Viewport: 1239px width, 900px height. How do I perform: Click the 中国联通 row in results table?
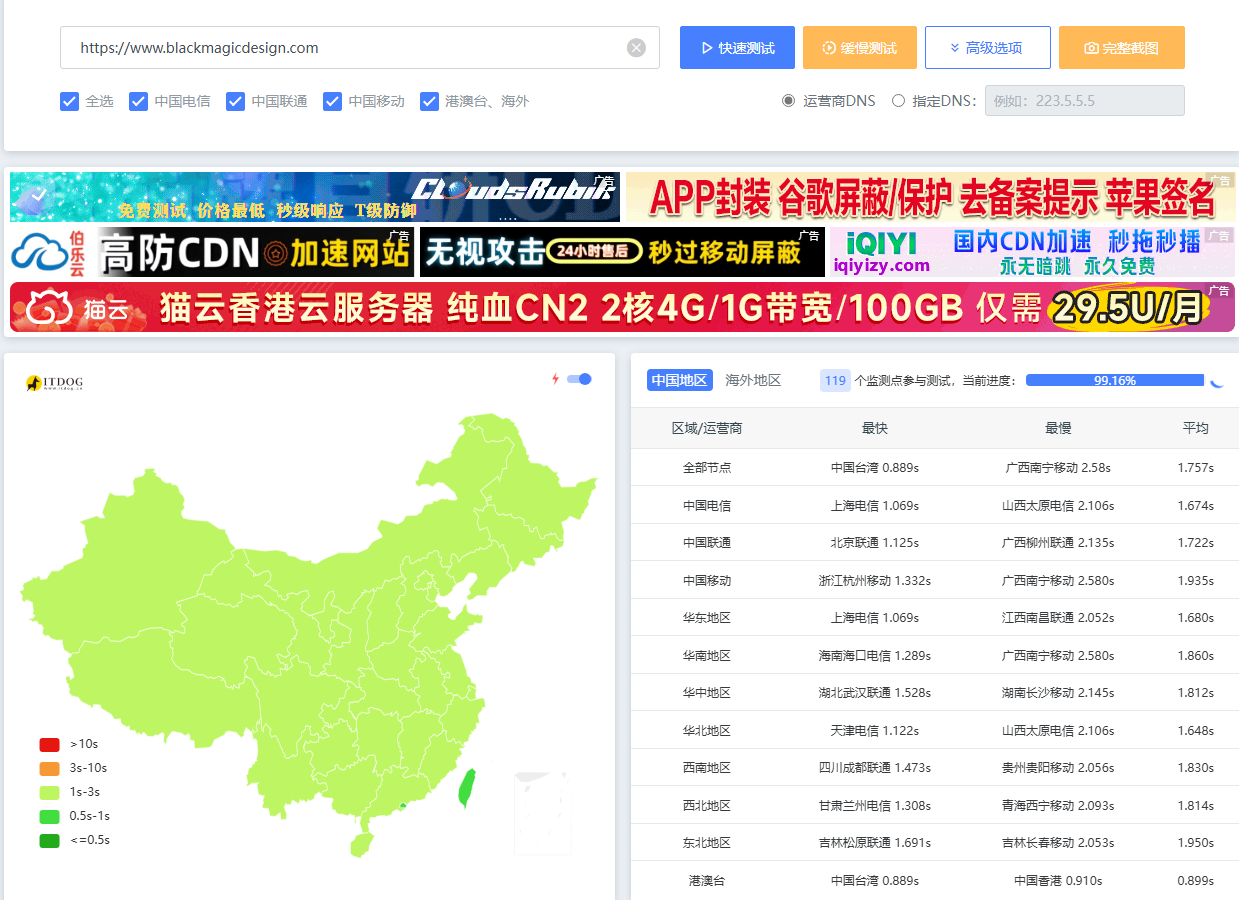click(935, 543)
